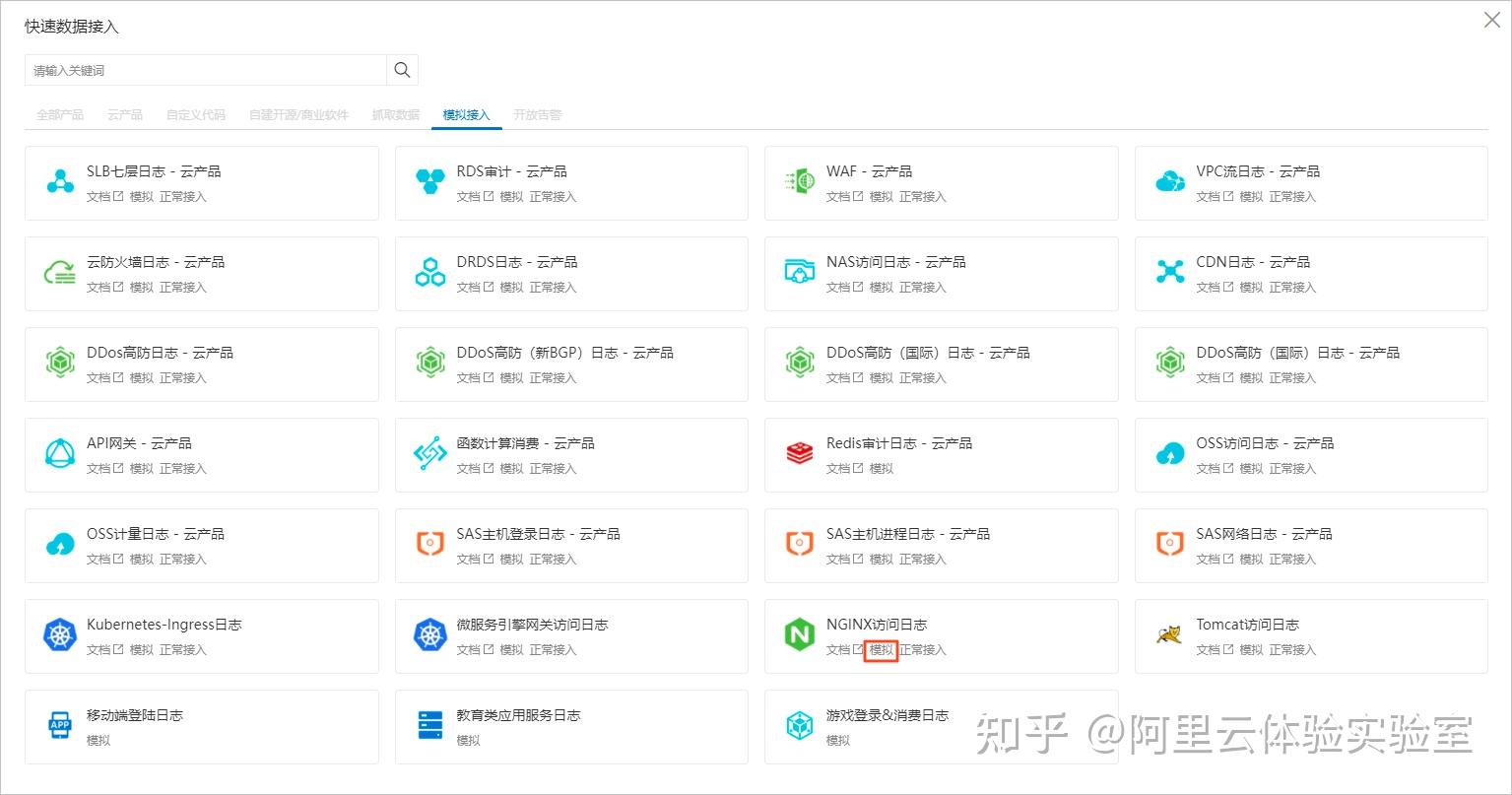Click 模拟 under RDS审计
This screenshot has height=795, width=1512.
point(512,197)
